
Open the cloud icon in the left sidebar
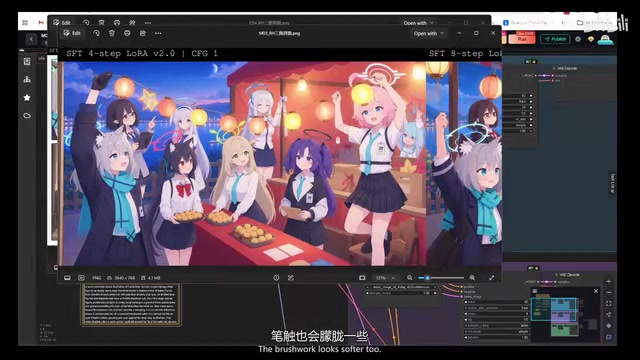(x=27, y=116)
